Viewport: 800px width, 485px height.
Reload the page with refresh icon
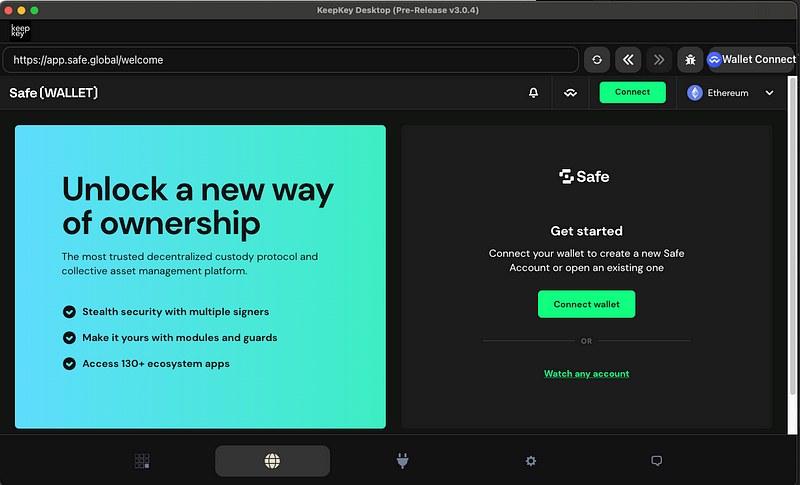coord(596,60)
